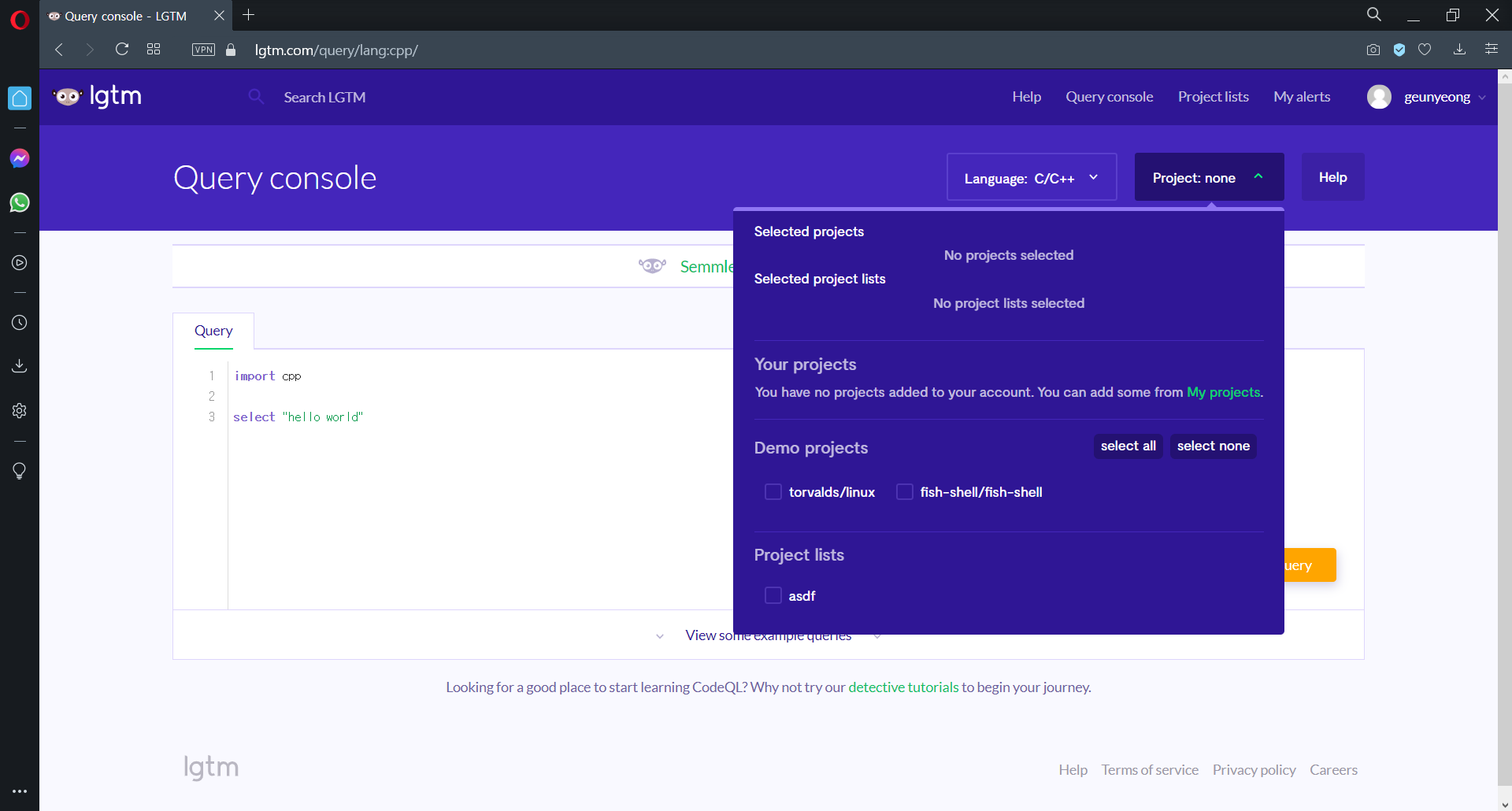Expand example queries left chevron
This screenshot has height=811, width=1512.
660,636
